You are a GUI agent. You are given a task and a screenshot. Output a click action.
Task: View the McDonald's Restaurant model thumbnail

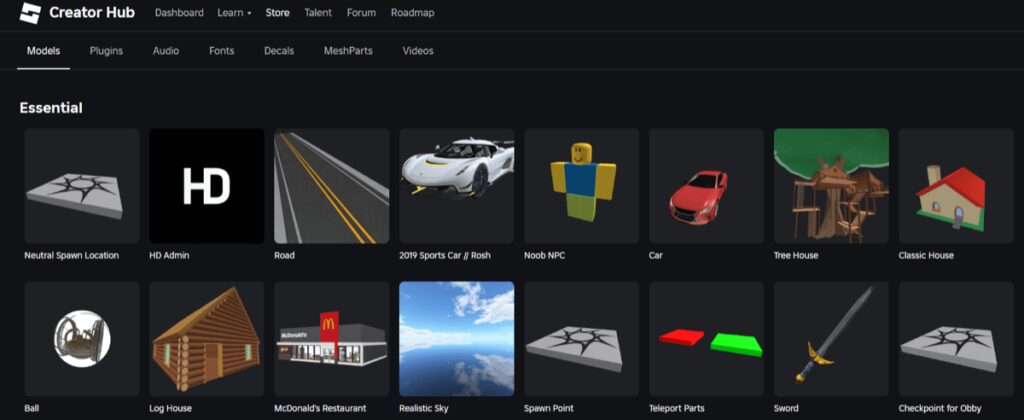332,339
